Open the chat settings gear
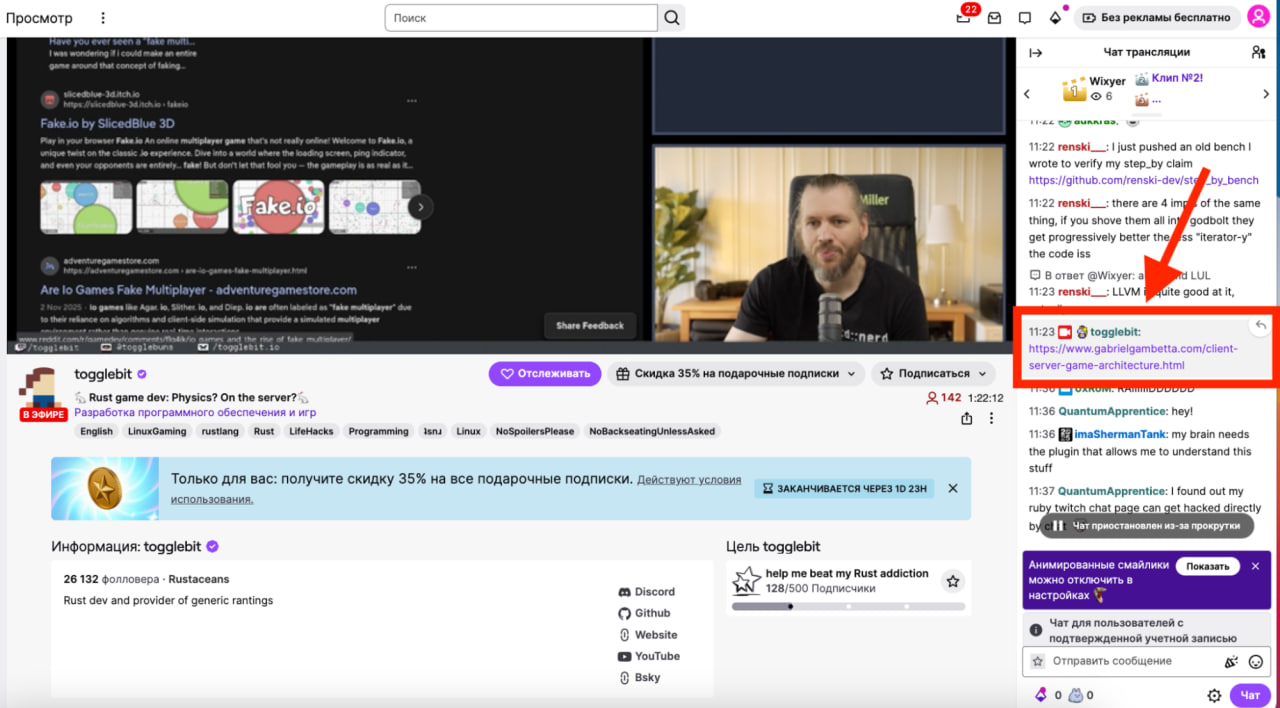 click(1214, 695)
